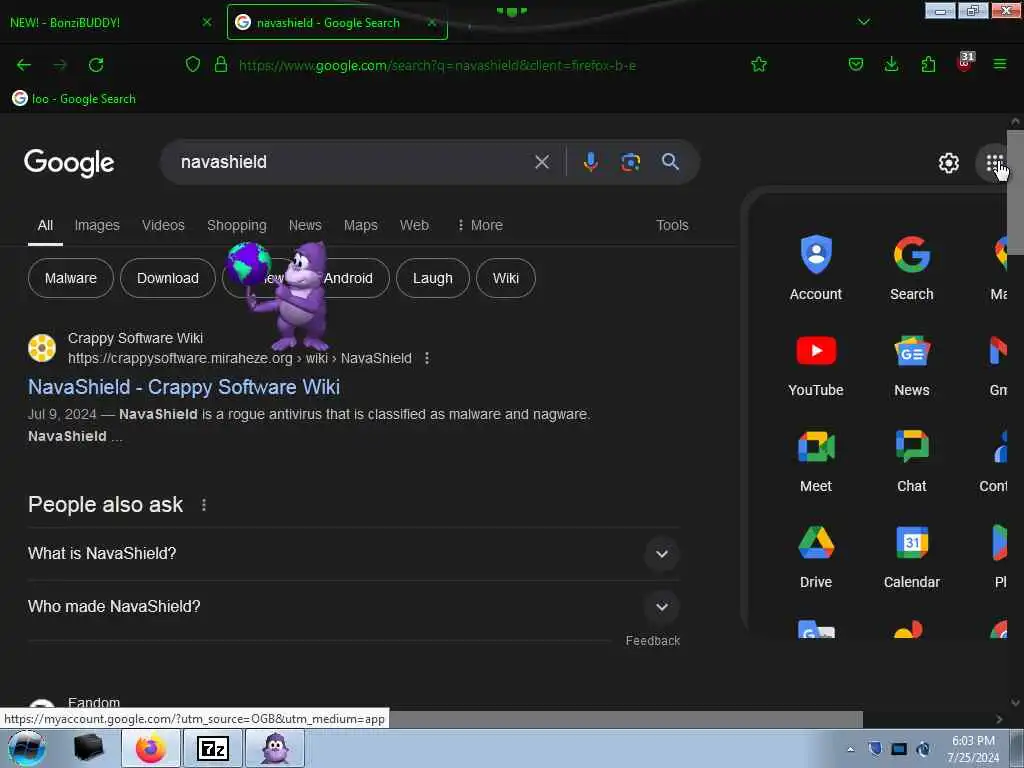Reload the page with the refresh icon
This screenshot has width=1024, height=768.
click(x=96, y=65)
